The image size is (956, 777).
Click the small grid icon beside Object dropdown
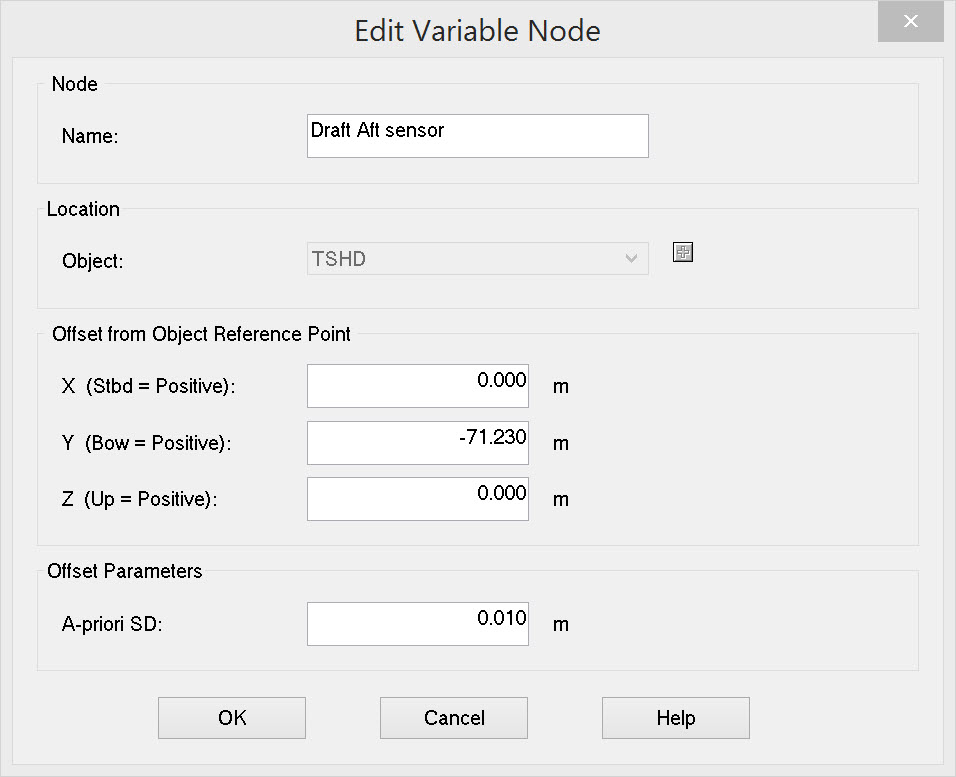pos(683,252)
